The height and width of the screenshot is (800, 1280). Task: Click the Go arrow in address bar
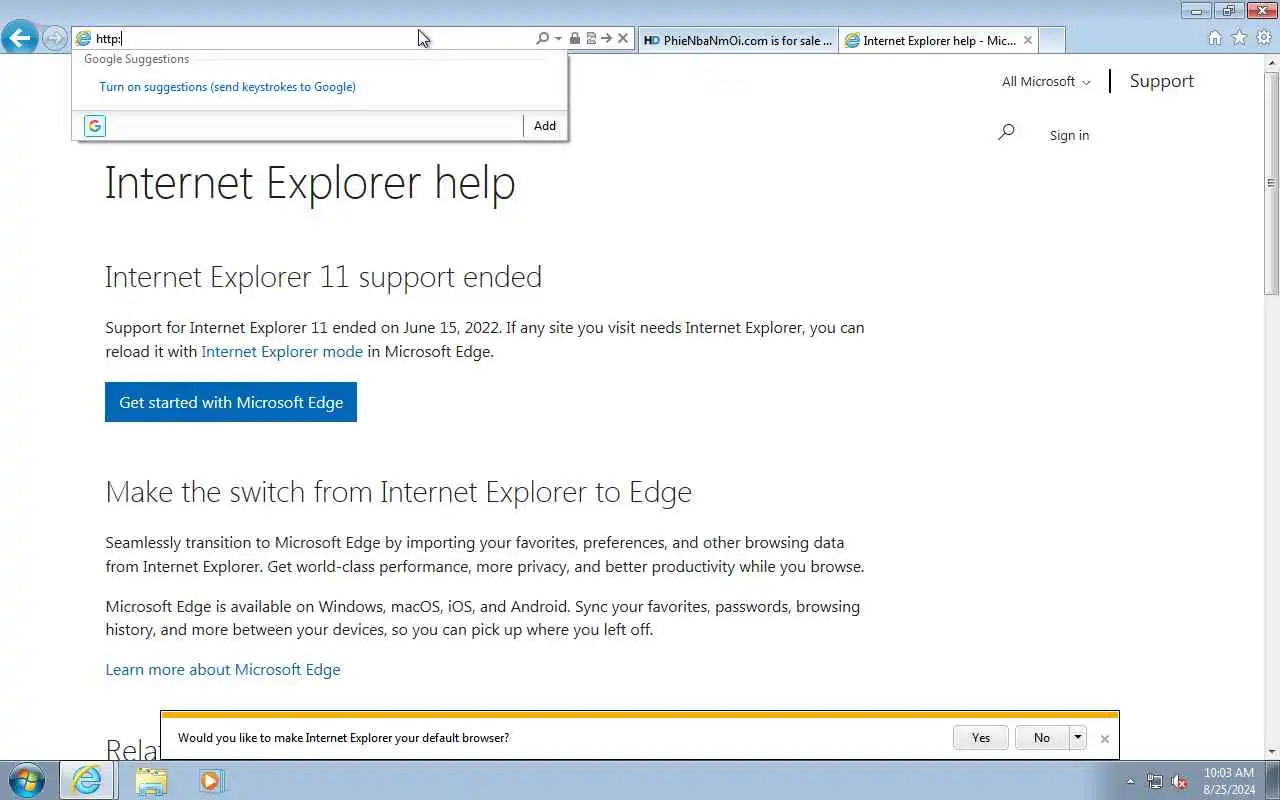click(x=606, y=39)
